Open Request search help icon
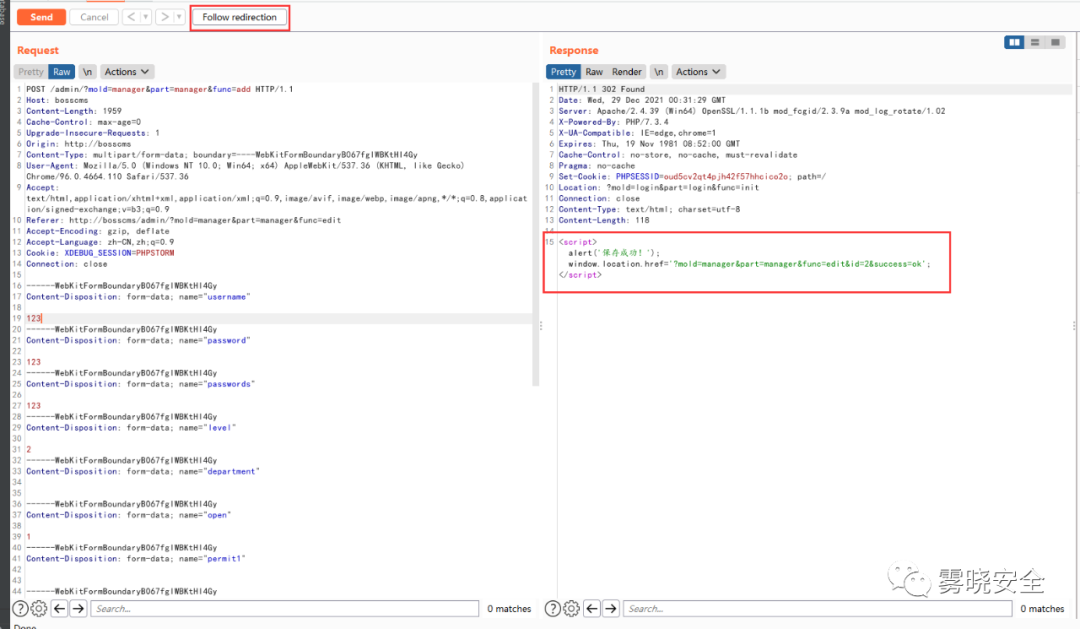Screen dimensions: 1080x629 [21, 608]
